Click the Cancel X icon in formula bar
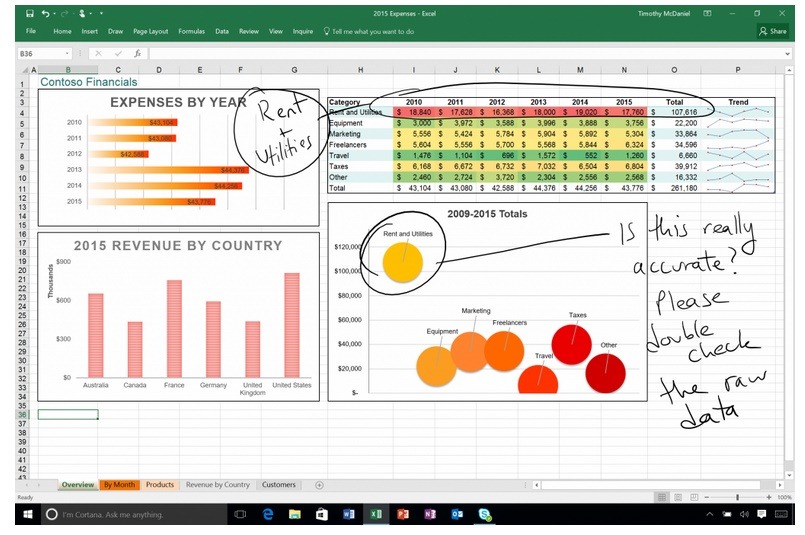 tap(99, 53)
